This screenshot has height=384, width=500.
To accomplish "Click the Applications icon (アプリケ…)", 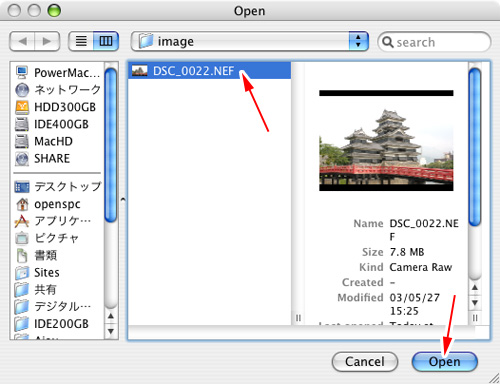I will (22, 221).
